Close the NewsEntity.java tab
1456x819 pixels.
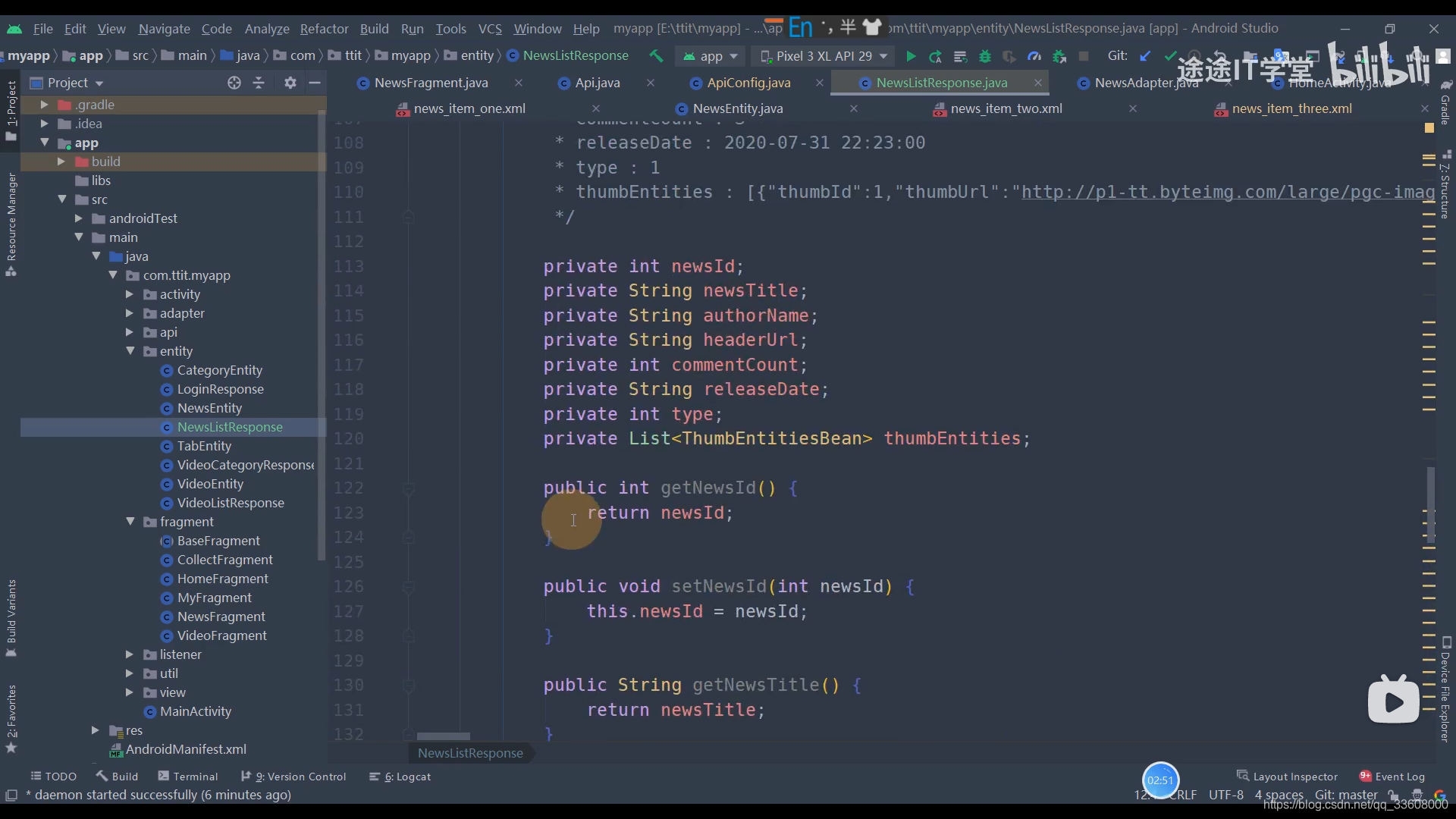click(x=854, y=108)
